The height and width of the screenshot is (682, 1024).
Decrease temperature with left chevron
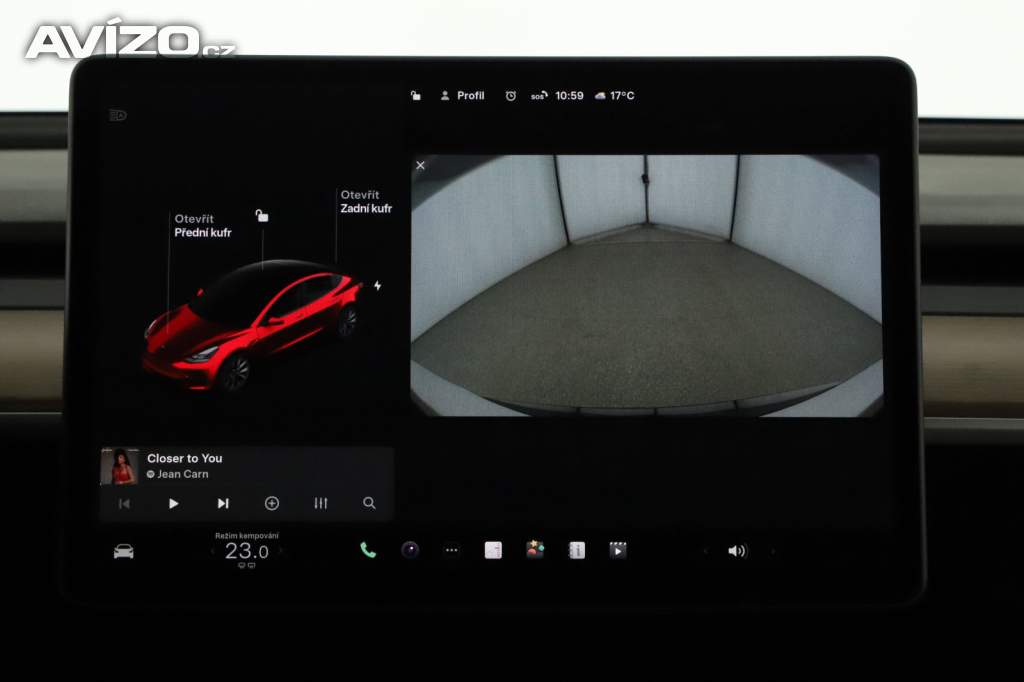[x=211, y=551]
